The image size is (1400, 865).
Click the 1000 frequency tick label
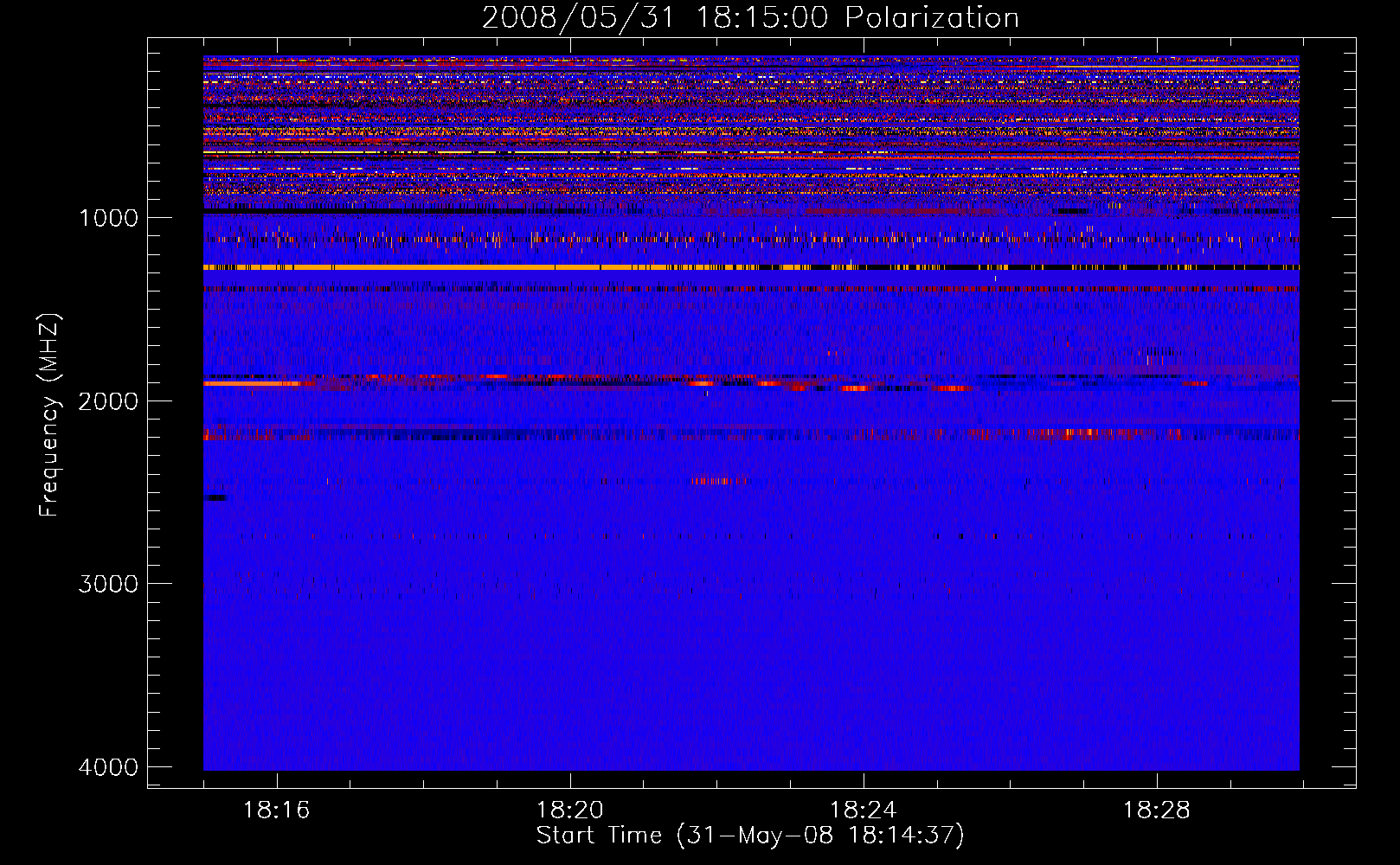[108, 218]
